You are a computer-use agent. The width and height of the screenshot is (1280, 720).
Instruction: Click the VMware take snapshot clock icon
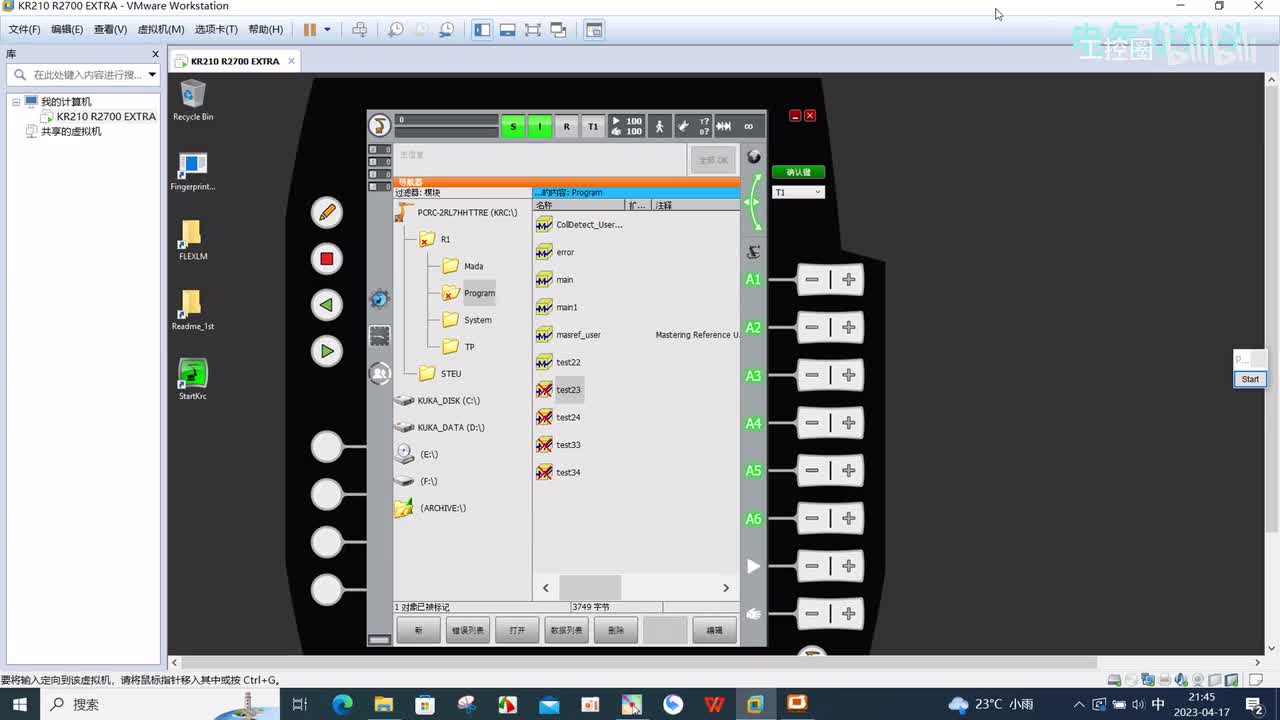(396, 30)
